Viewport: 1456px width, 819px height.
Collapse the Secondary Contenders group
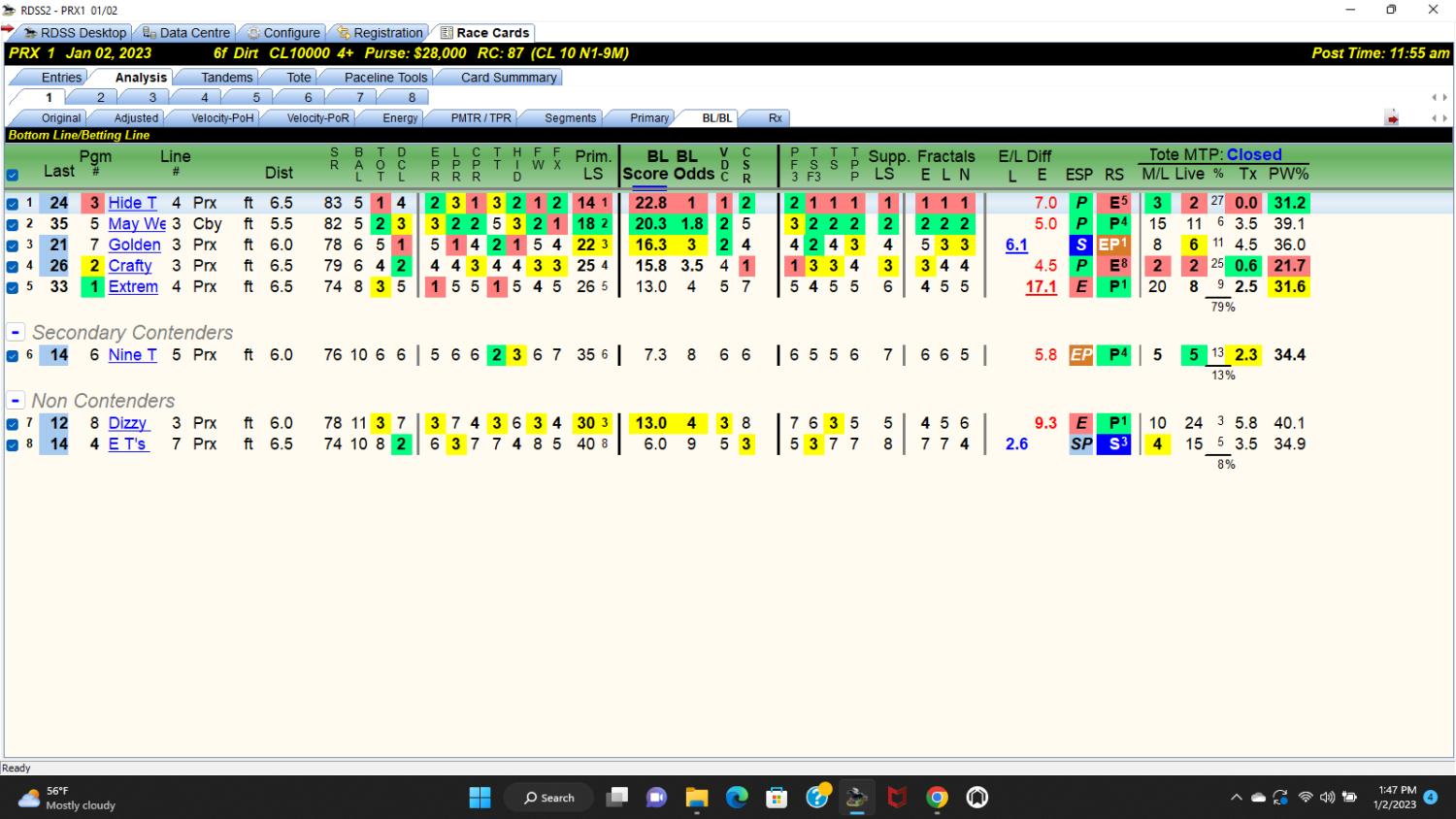tap(16, 332)
